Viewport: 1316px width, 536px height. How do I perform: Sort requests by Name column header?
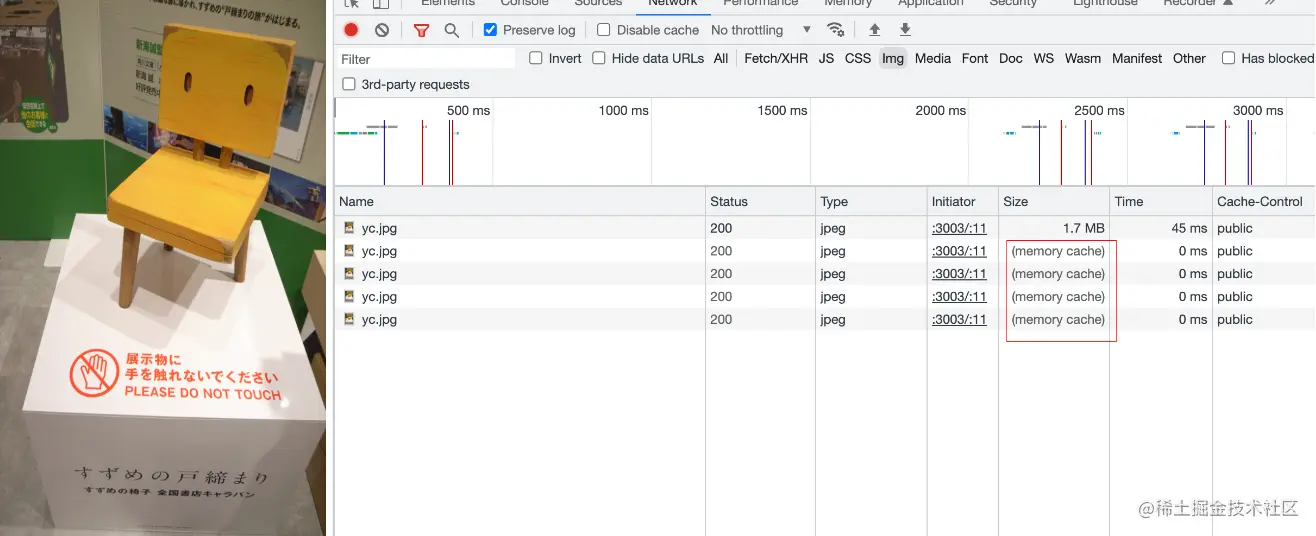coord(520,201)
